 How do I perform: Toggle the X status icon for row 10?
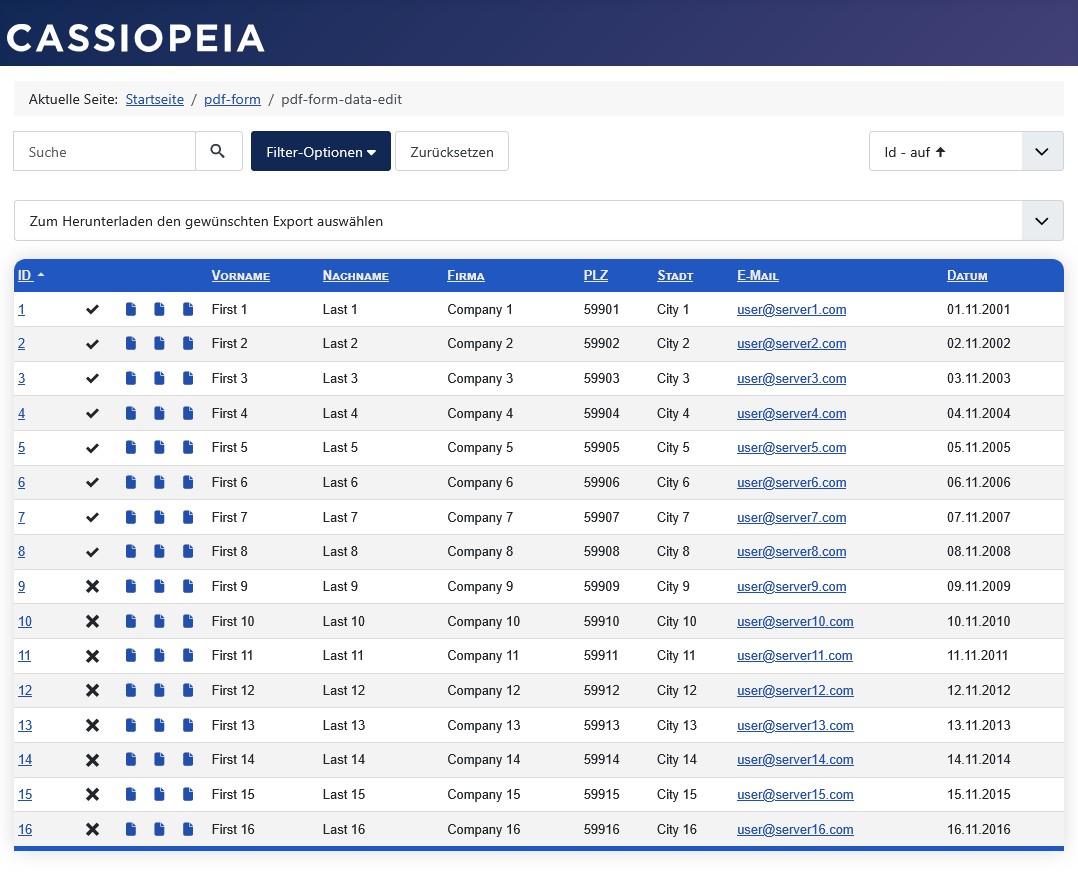(x=93, y=622)
